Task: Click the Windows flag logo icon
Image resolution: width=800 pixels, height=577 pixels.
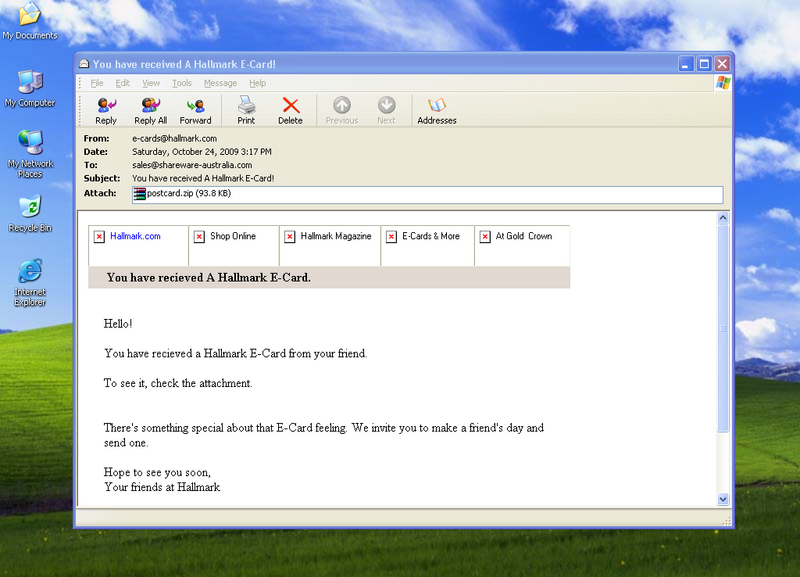Action: tap(723, 83)
